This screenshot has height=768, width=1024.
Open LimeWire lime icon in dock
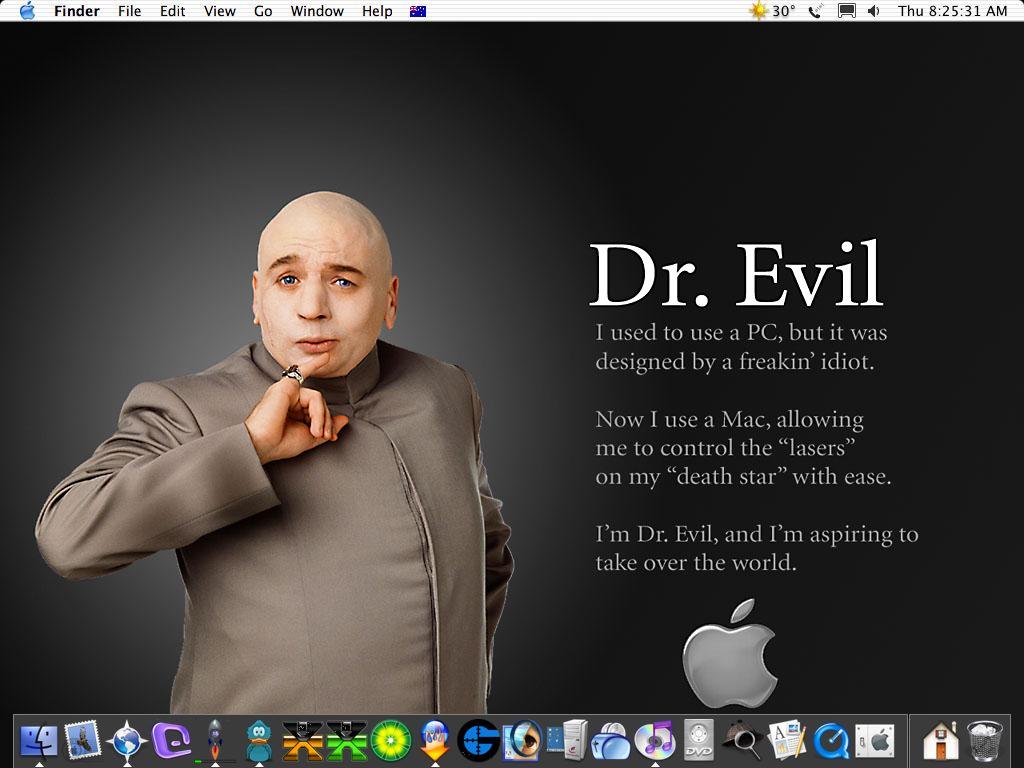click(391, 741)
